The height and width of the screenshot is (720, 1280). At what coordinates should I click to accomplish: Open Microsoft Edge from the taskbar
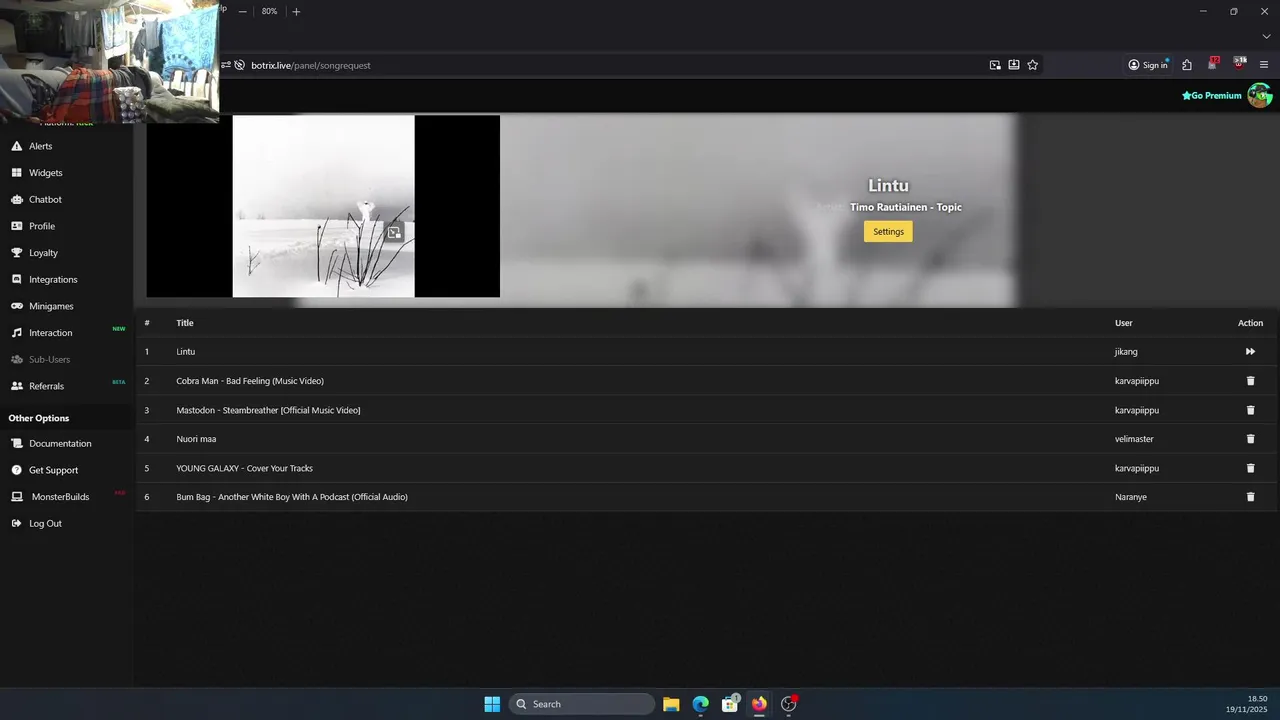pyautogui.click(x=701, y=704)
